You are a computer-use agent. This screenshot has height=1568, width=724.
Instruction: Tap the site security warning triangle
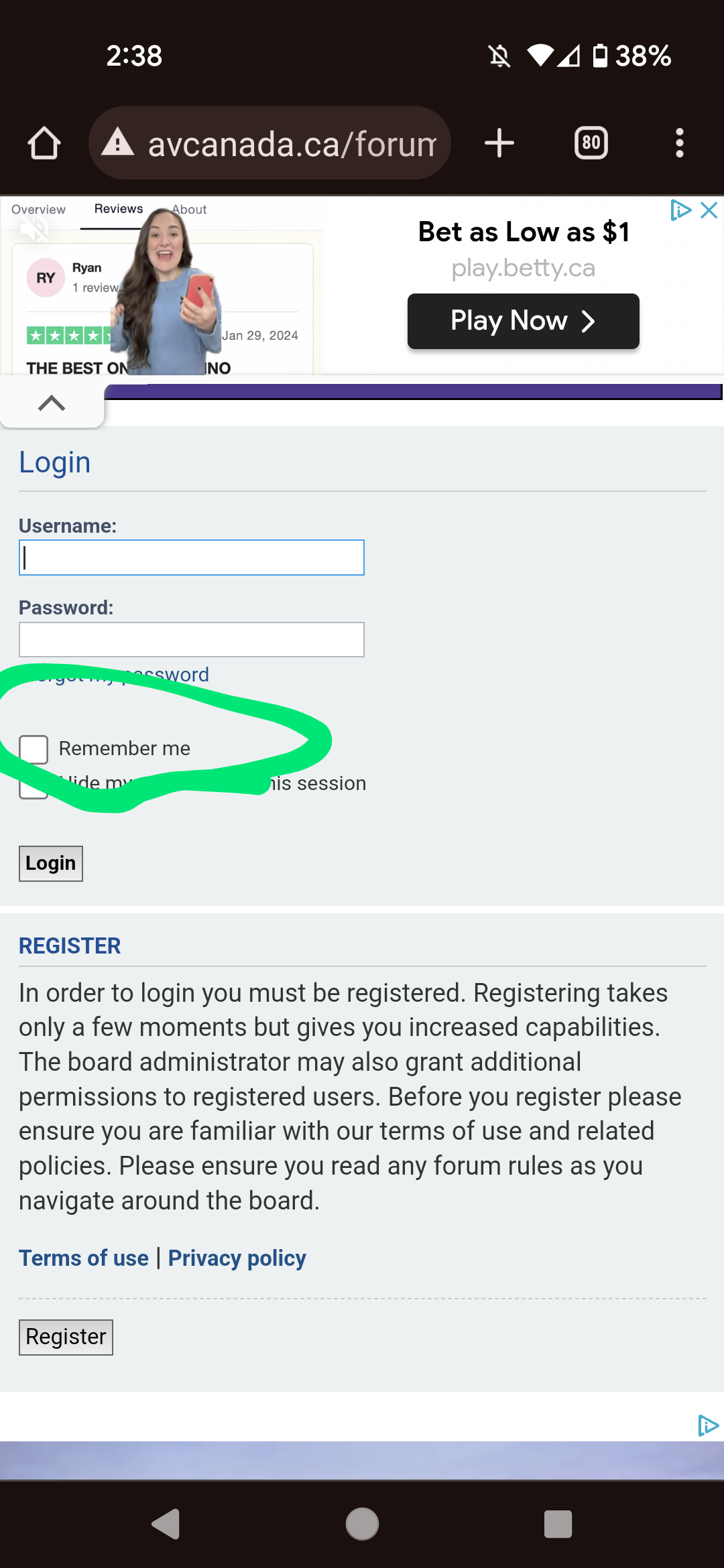coord(118,143)
